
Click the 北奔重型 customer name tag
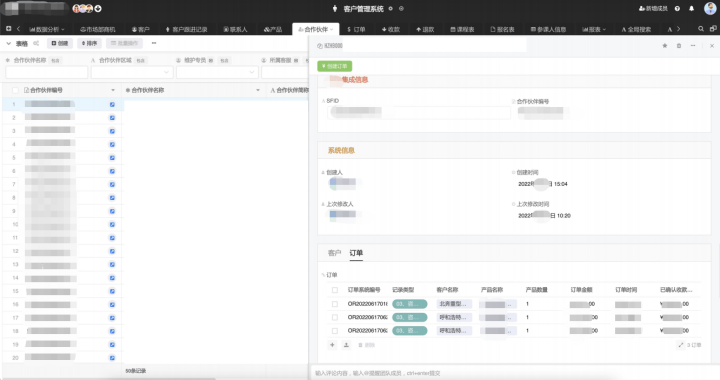point(454,304)
